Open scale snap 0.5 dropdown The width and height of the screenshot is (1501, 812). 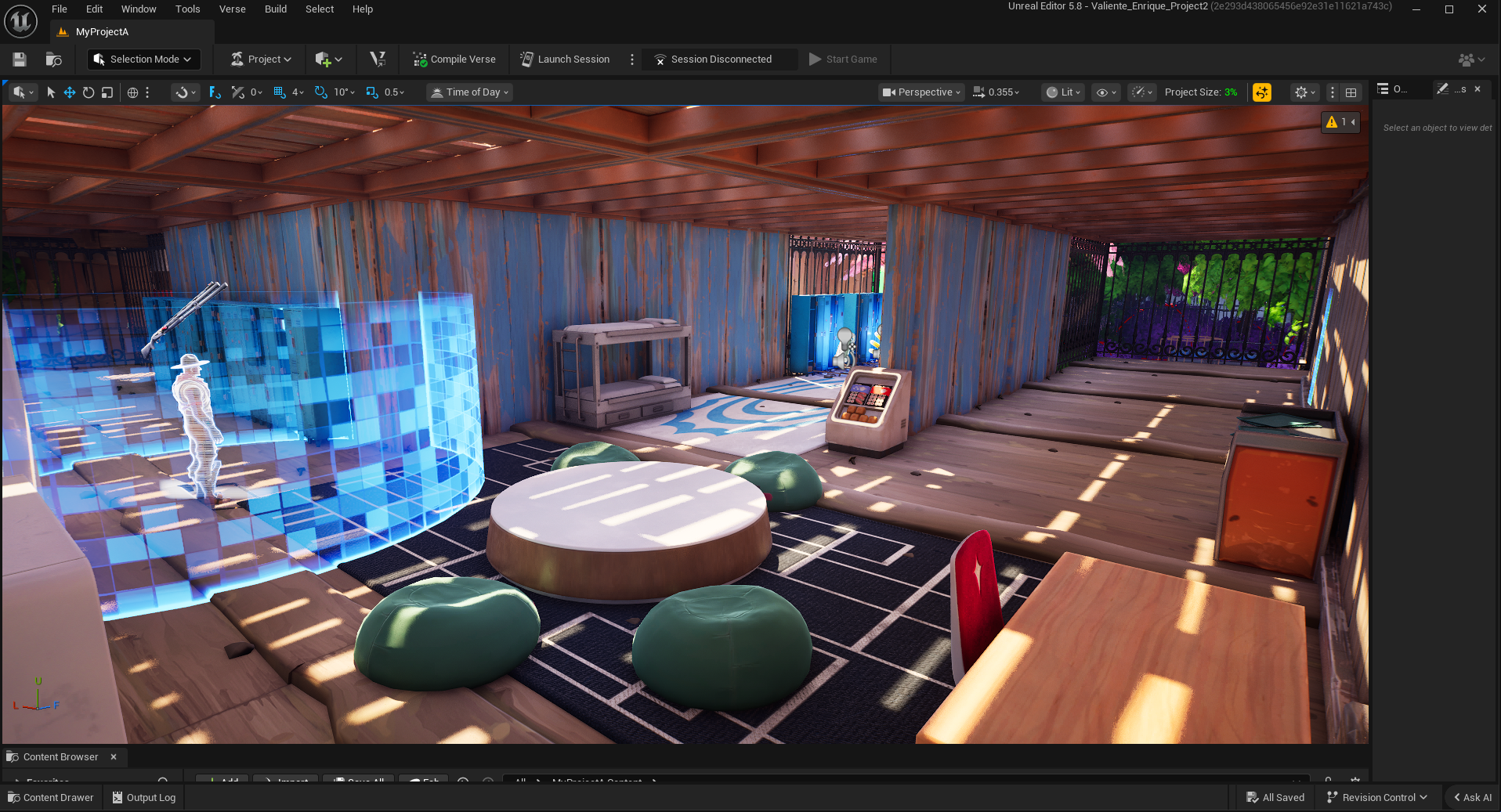click(395, 92)
